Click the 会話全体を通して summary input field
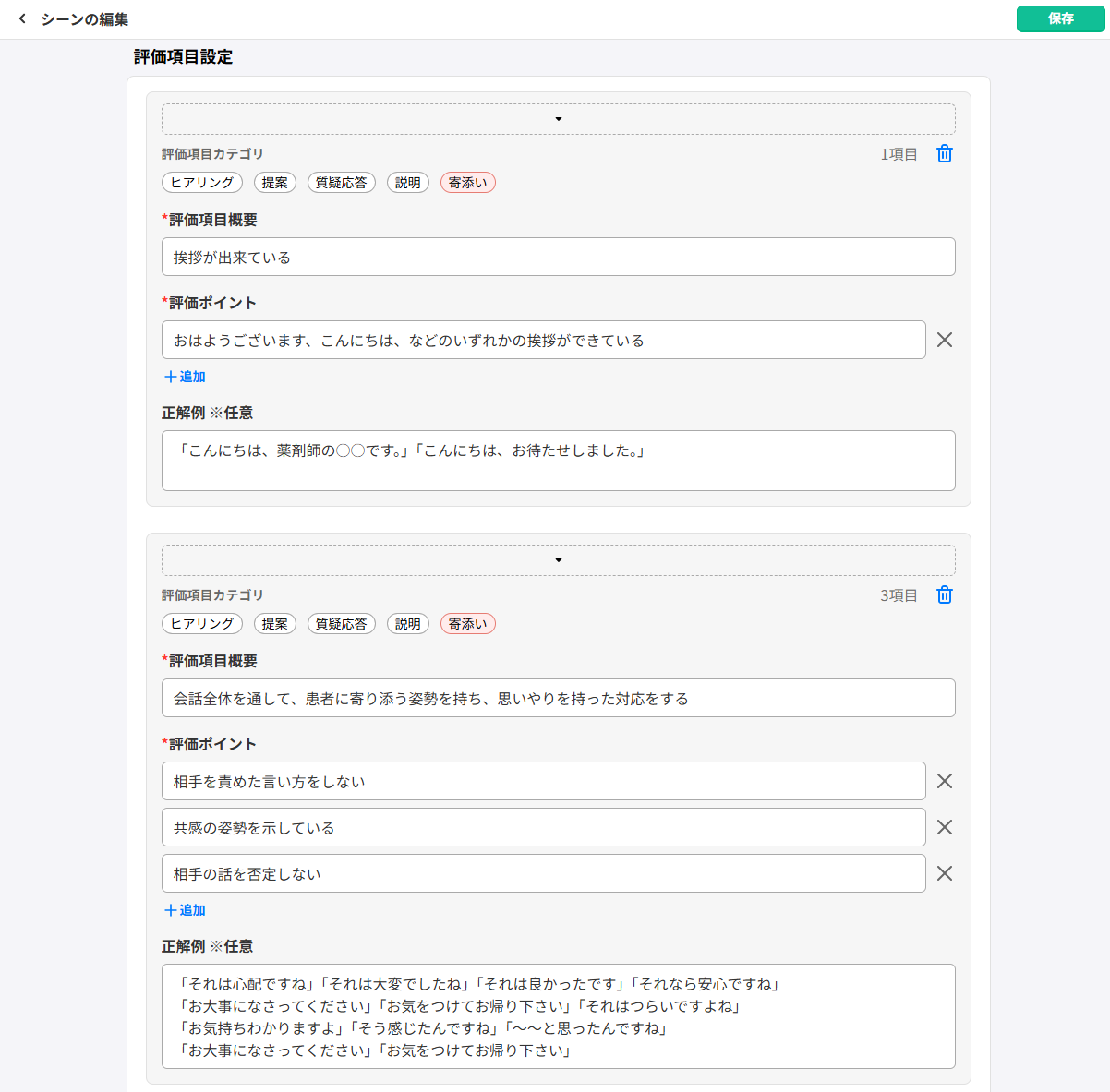This screenshot has height=1092, width=1110. pyautogui.click(x=558, y=699)
